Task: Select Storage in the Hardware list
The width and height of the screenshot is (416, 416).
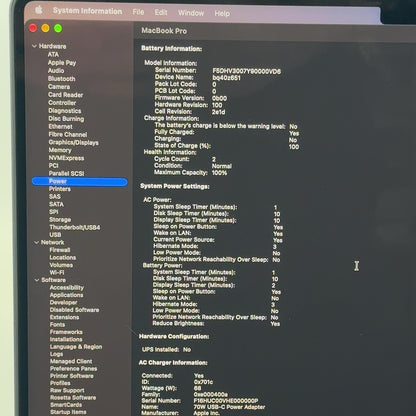Action: coord(60,220)
